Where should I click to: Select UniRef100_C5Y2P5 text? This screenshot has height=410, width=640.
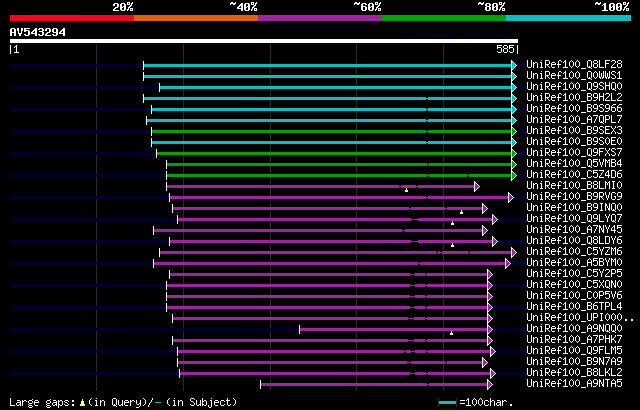574,274
